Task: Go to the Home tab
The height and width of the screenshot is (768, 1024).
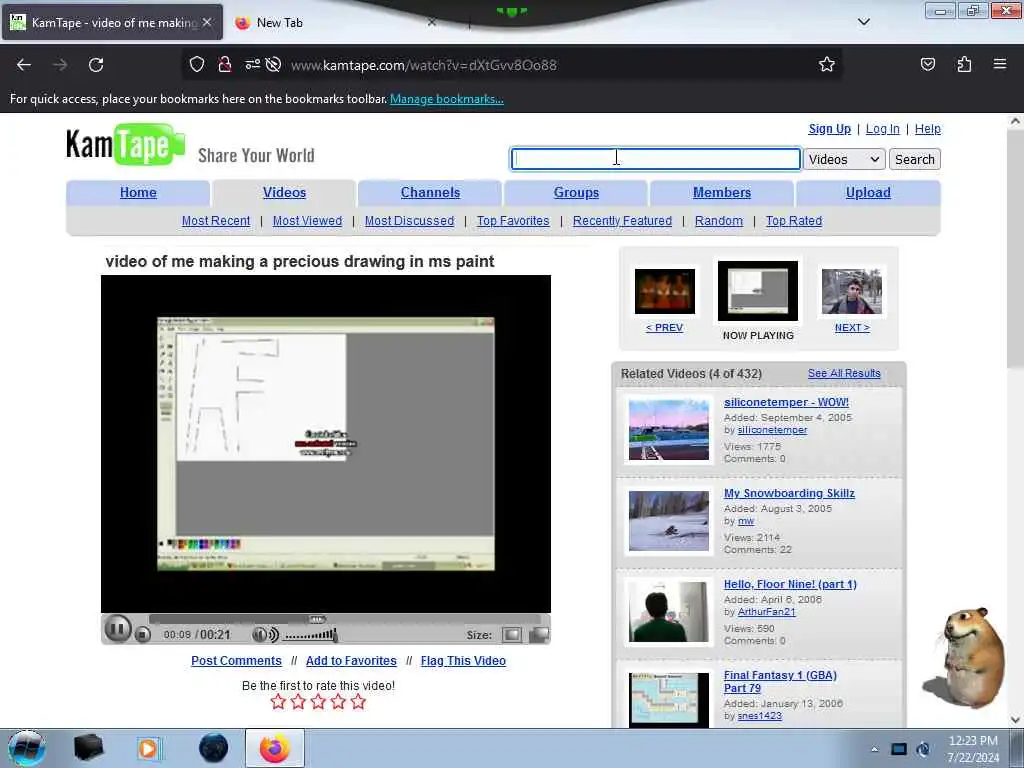Action: coord(138,193)
